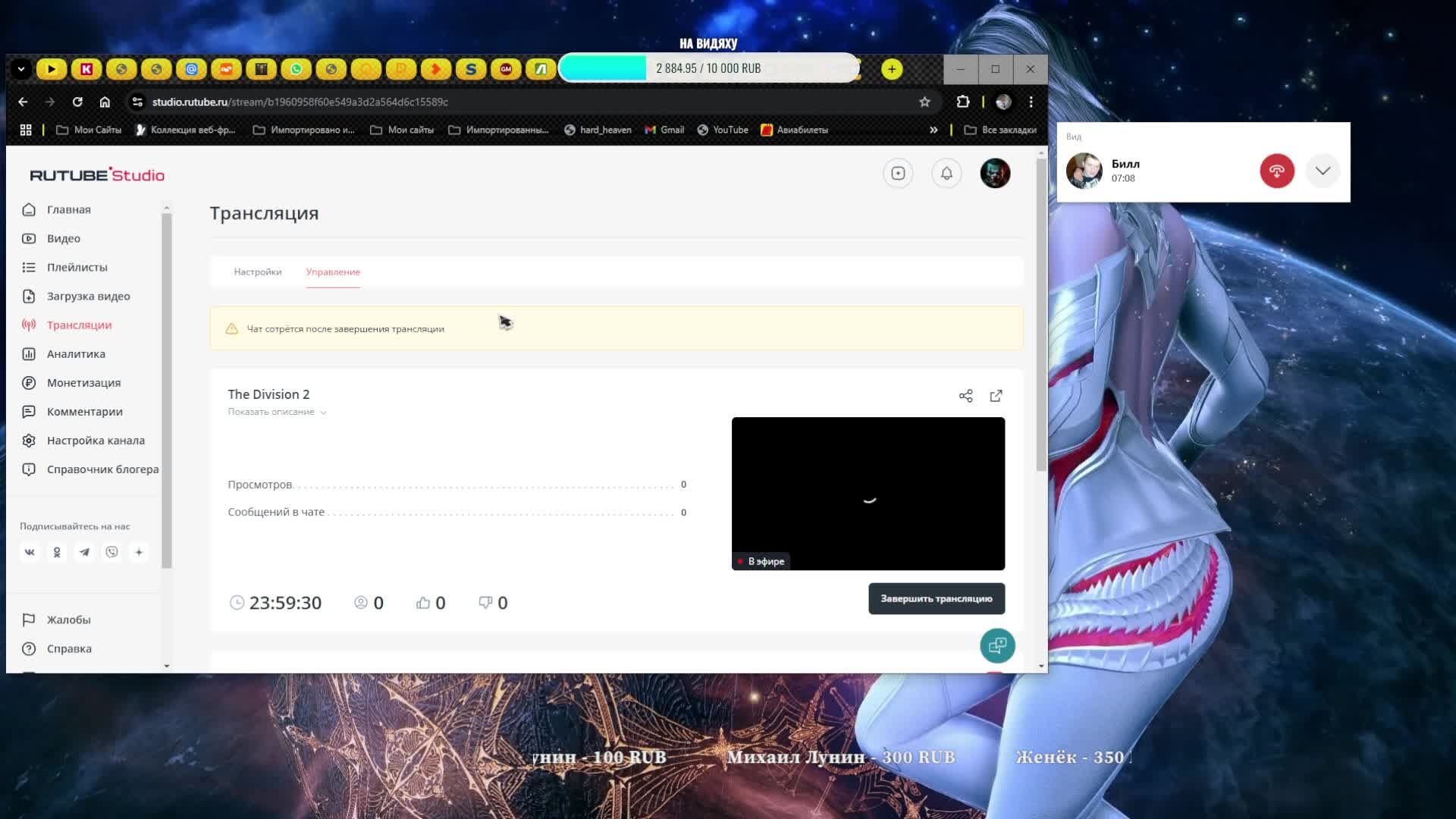Click the donation goal progress bar
This screenshot has height=819, width=1456.
(x=708, y=68)
